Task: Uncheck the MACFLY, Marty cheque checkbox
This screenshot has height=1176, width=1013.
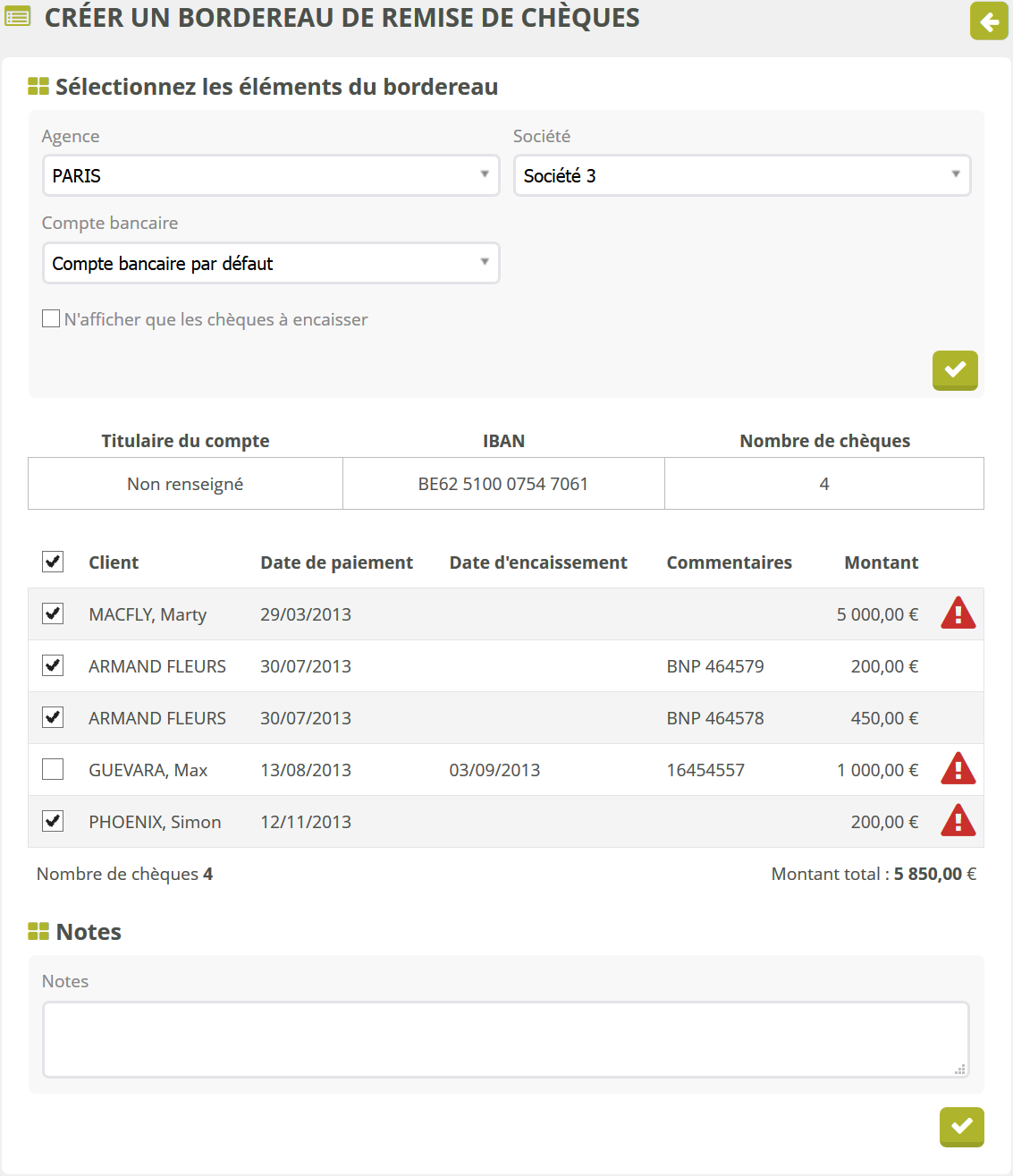Action: point(53,613)
